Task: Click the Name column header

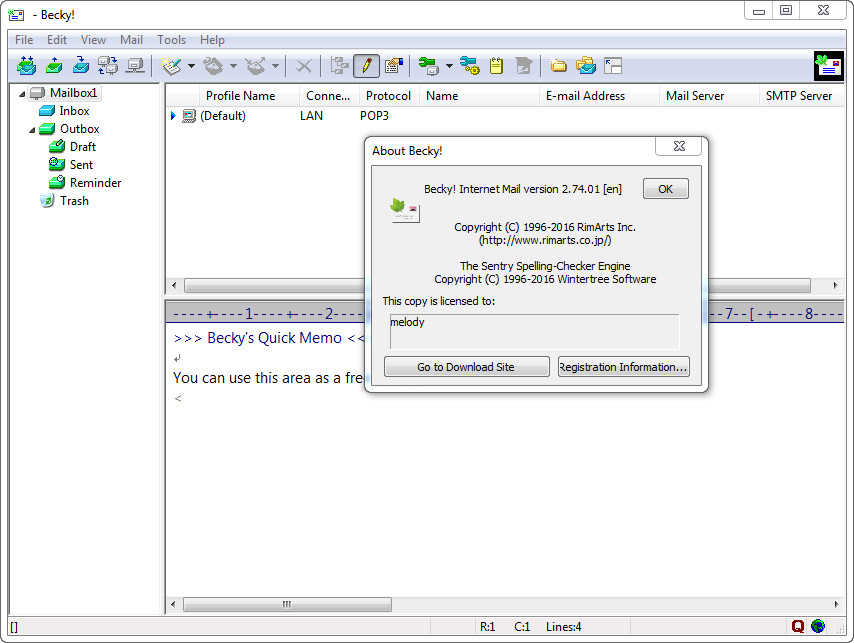Action: pos(479,96)
